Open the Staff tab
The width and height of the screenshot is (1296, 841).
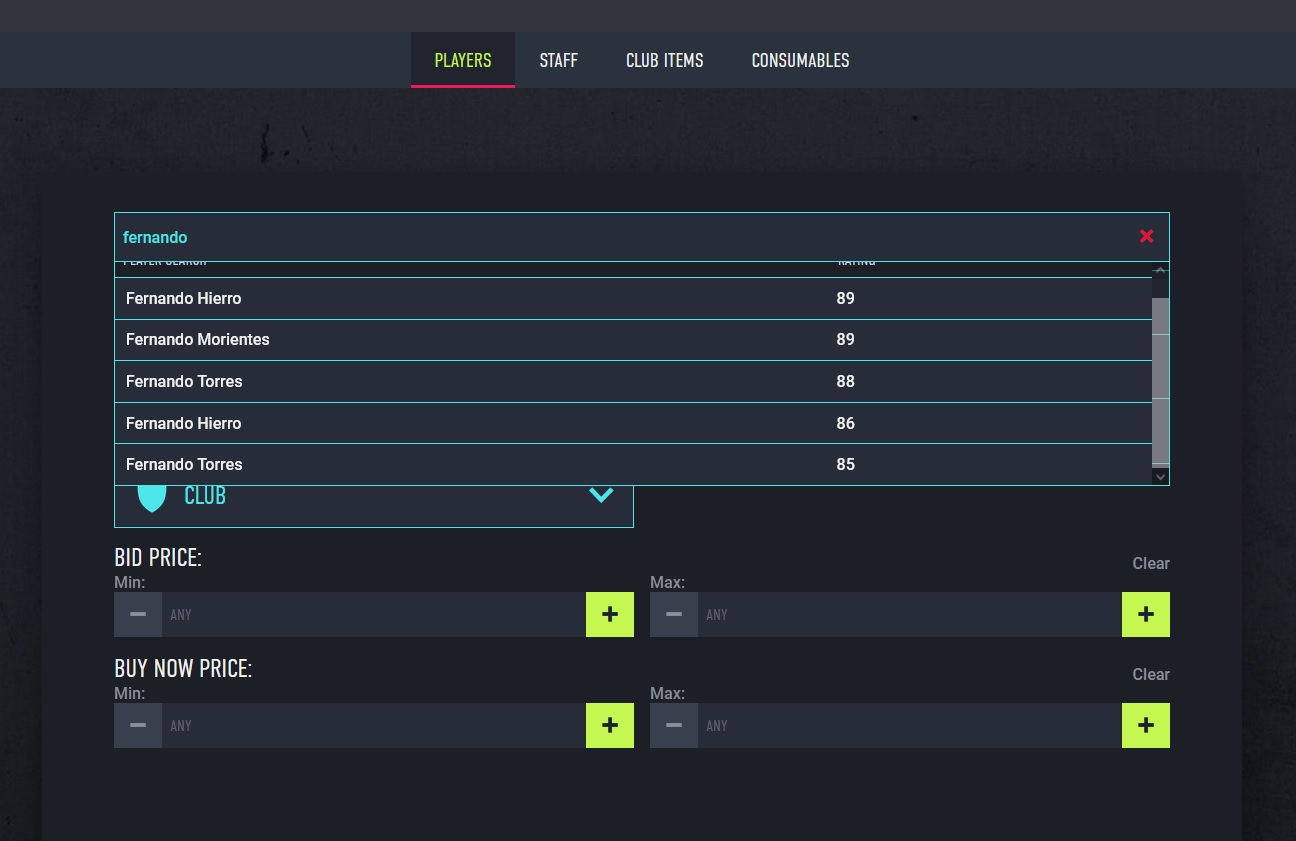pyautogui.click(x=559, y=60)
